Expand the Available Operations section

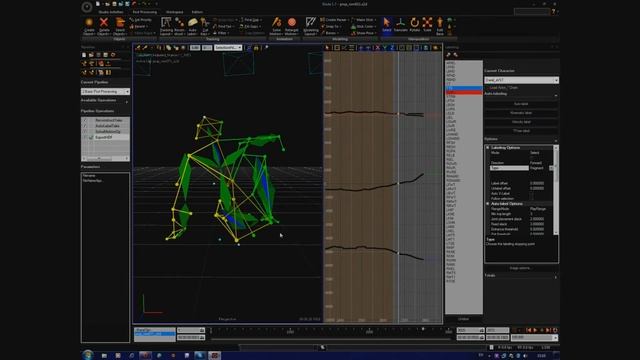tap(127, 101)
